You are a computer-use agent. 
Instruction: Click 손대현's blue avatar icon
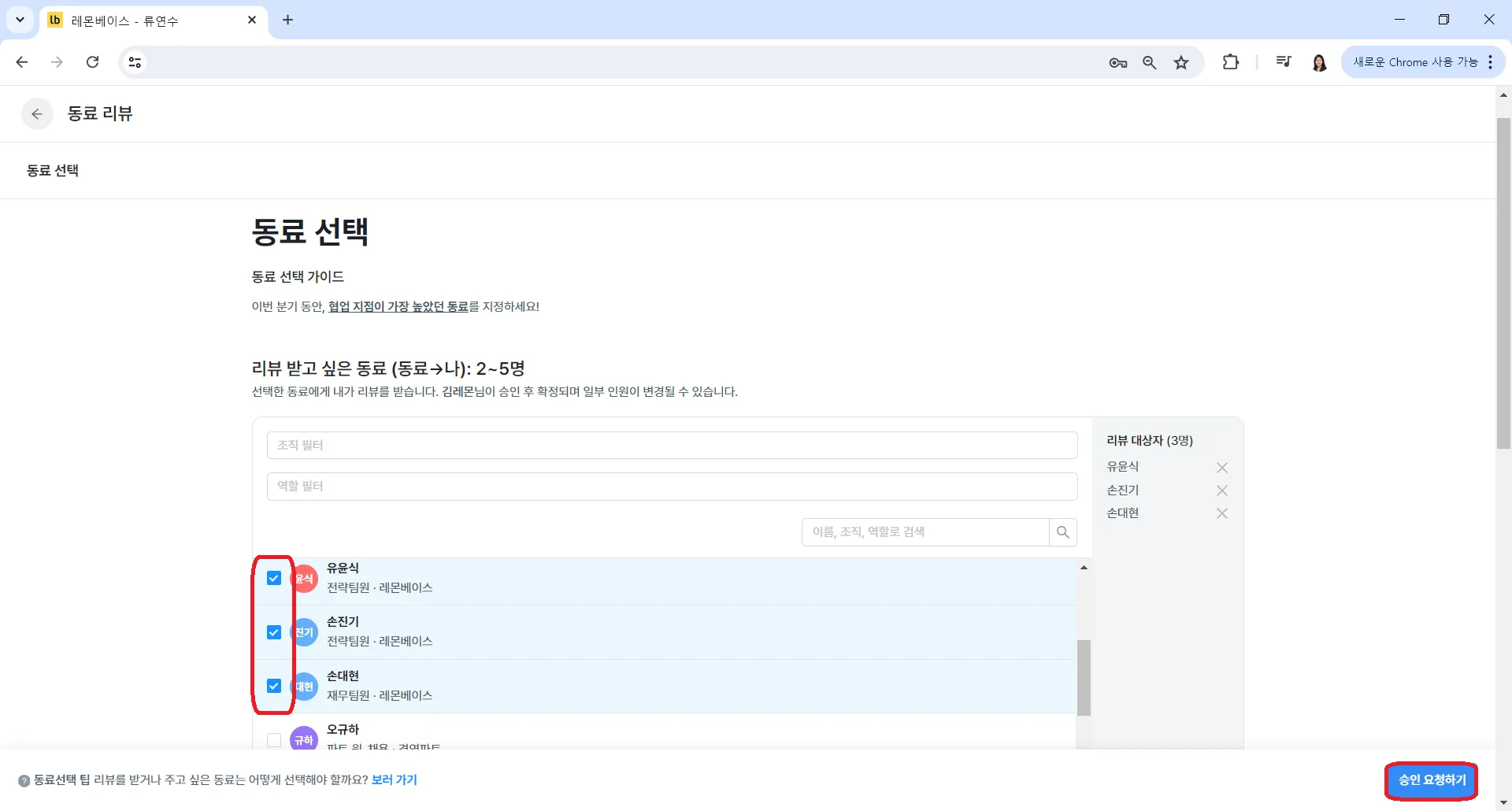click(305, 687)
